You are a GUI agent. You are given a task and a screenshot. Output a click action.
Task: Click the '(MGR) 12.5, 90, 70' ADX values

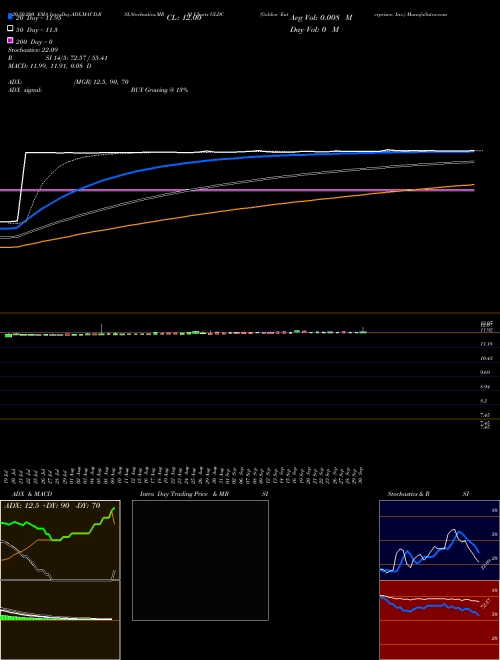[101, 82]
